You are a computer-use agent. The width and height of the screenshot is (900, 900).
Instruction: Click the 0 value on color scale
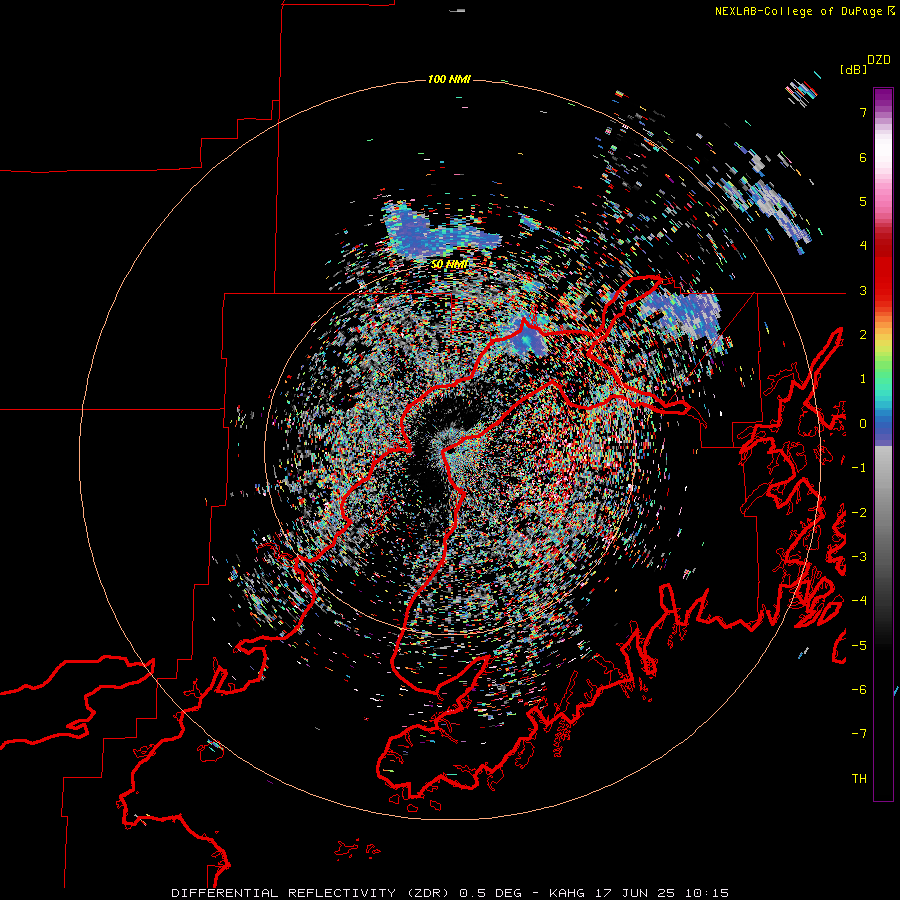[863, 424]
